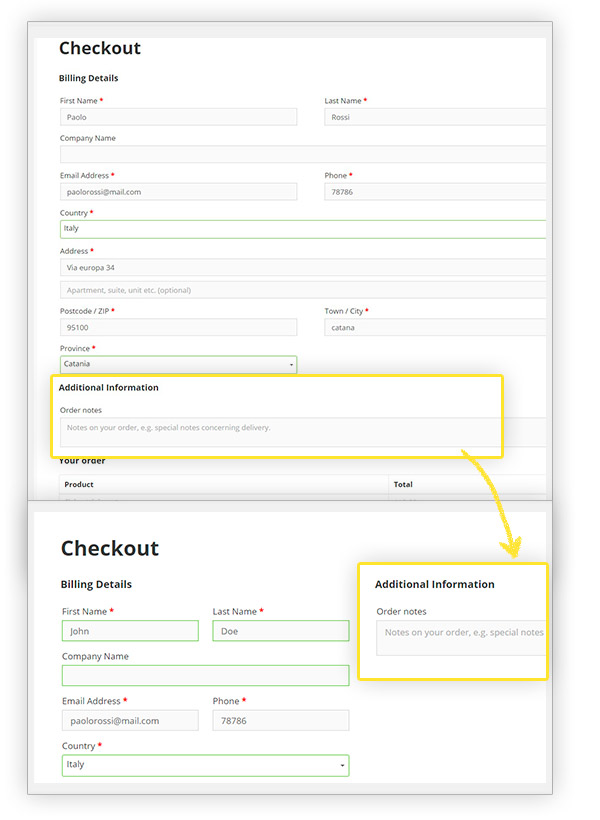Focus the Phone field in upper form
Screen dimensions: 600x820
click(435, 192)
